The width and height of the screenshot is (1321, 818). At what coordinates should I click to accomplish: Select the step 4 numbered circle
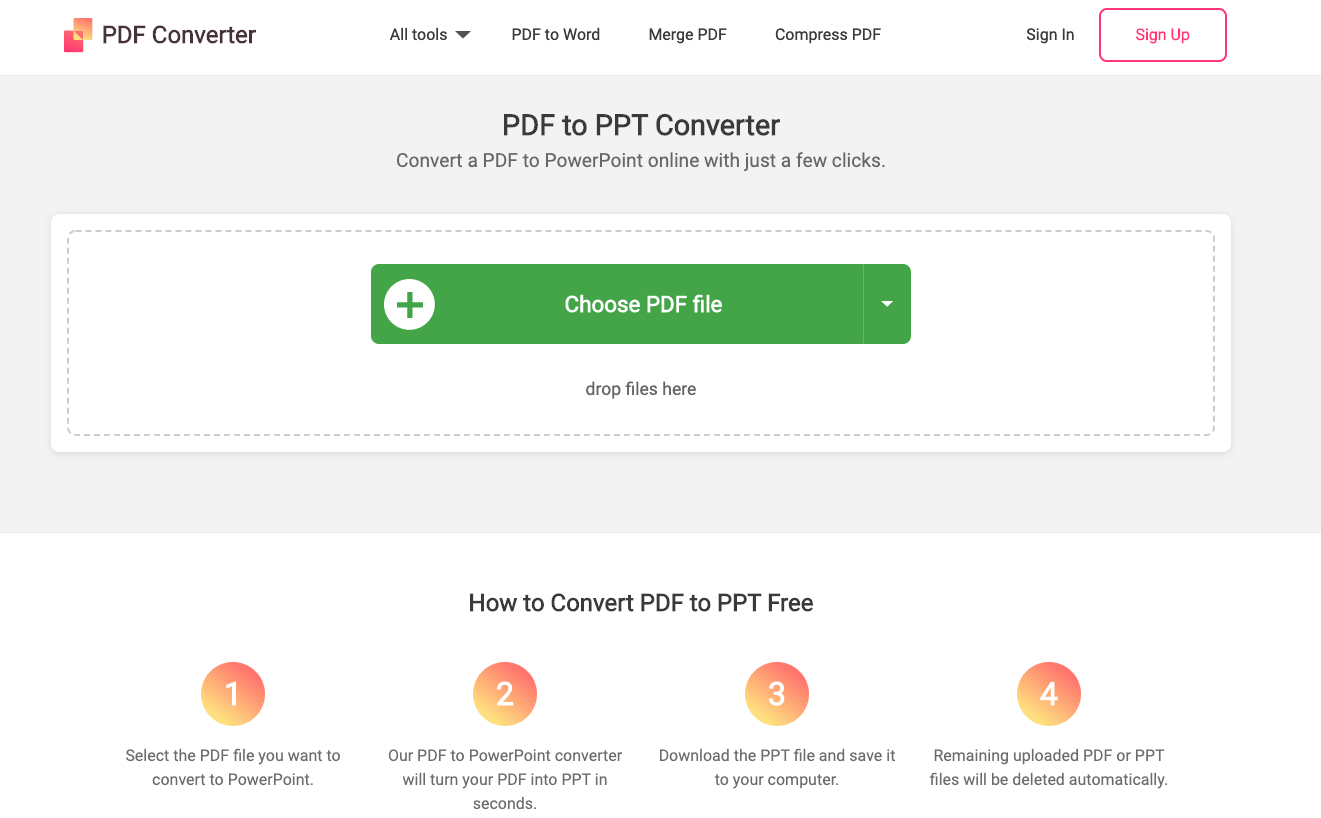[x=1049, y=693]
